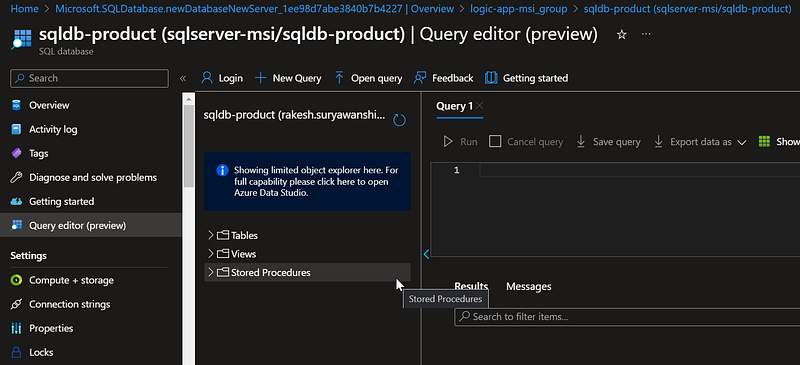Click the Run button label
The height and width of the screenshot is (365, 800).
pyautogui.click(x=469, y=142)
